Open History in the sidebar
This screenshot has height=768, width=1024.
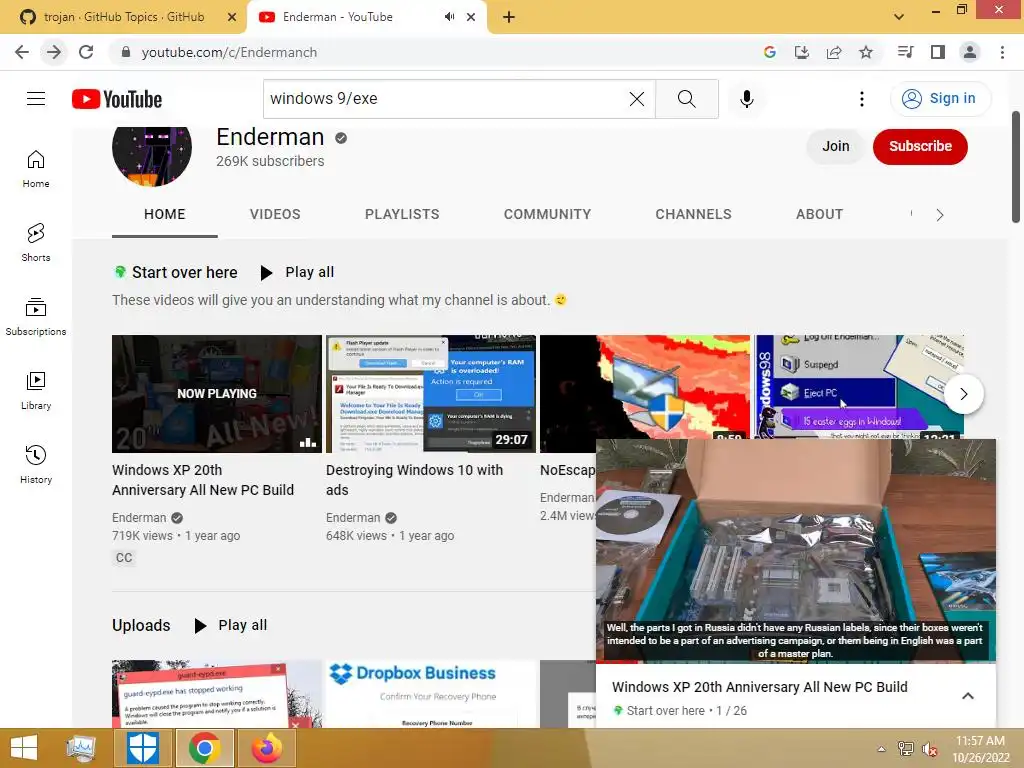point(36,464)
